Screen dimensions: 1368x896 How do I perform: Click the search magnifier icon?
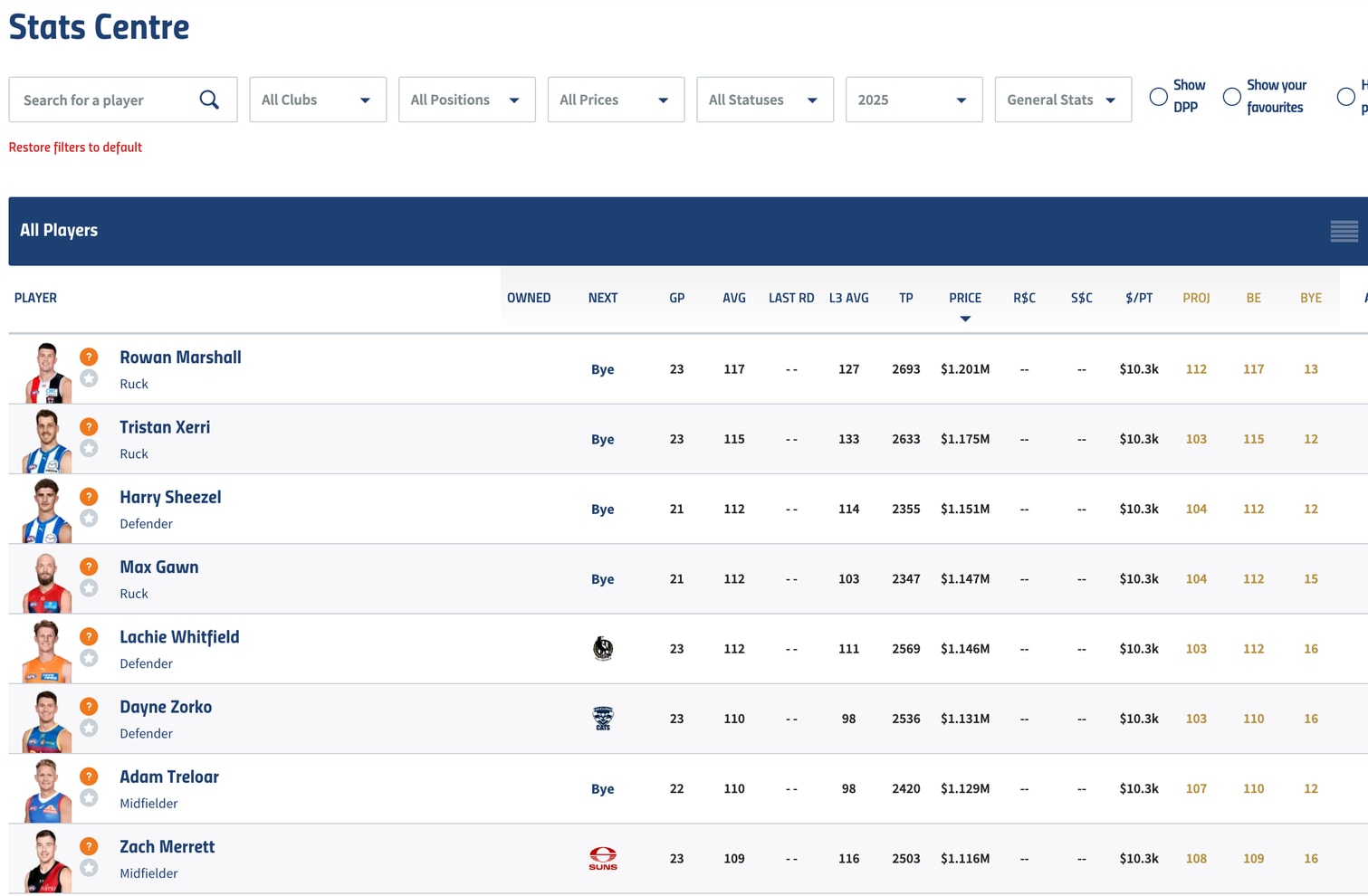click(209, 100)
